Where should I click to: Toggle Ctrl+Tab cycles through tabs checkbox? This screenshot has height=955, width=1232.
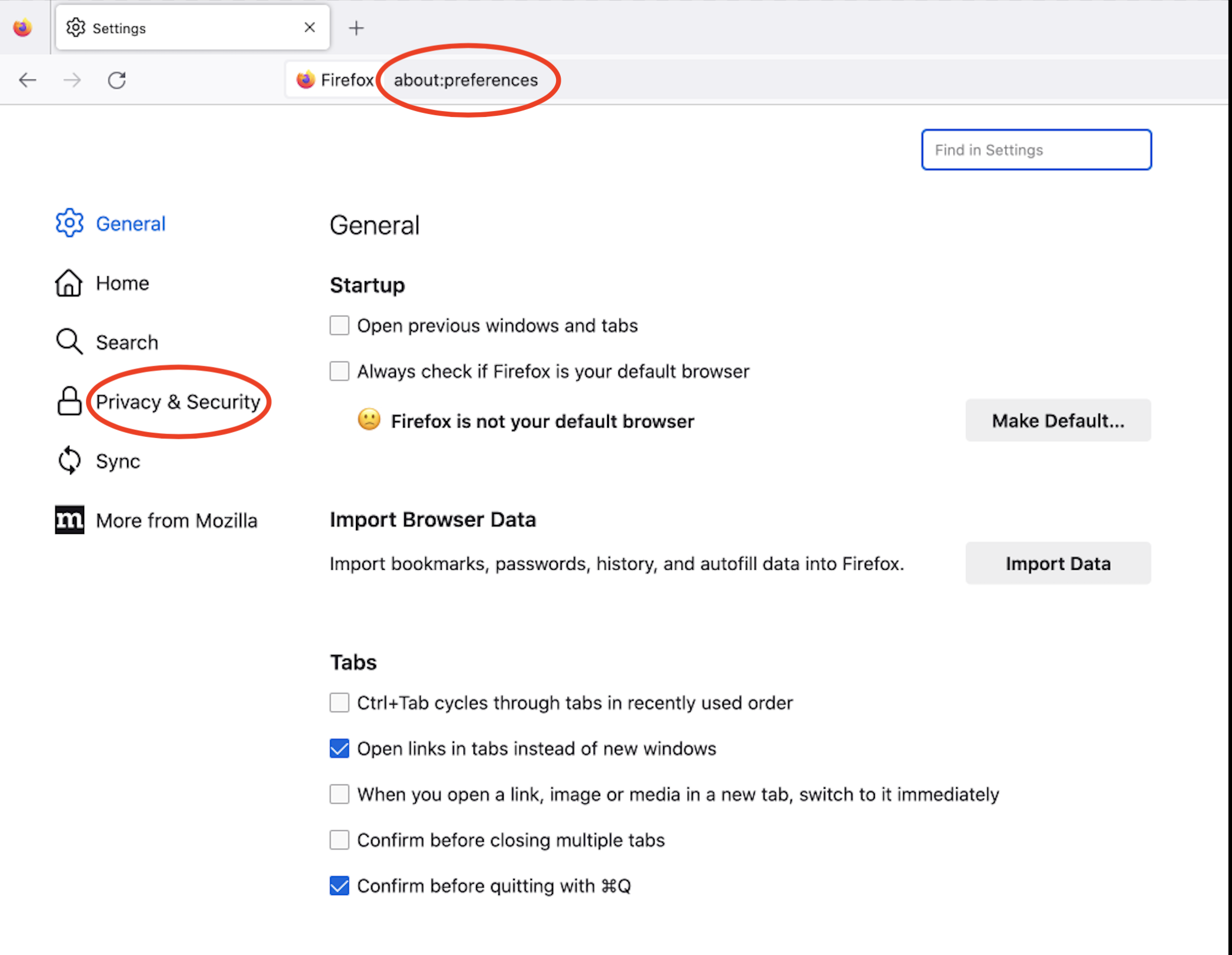[339, 703]
